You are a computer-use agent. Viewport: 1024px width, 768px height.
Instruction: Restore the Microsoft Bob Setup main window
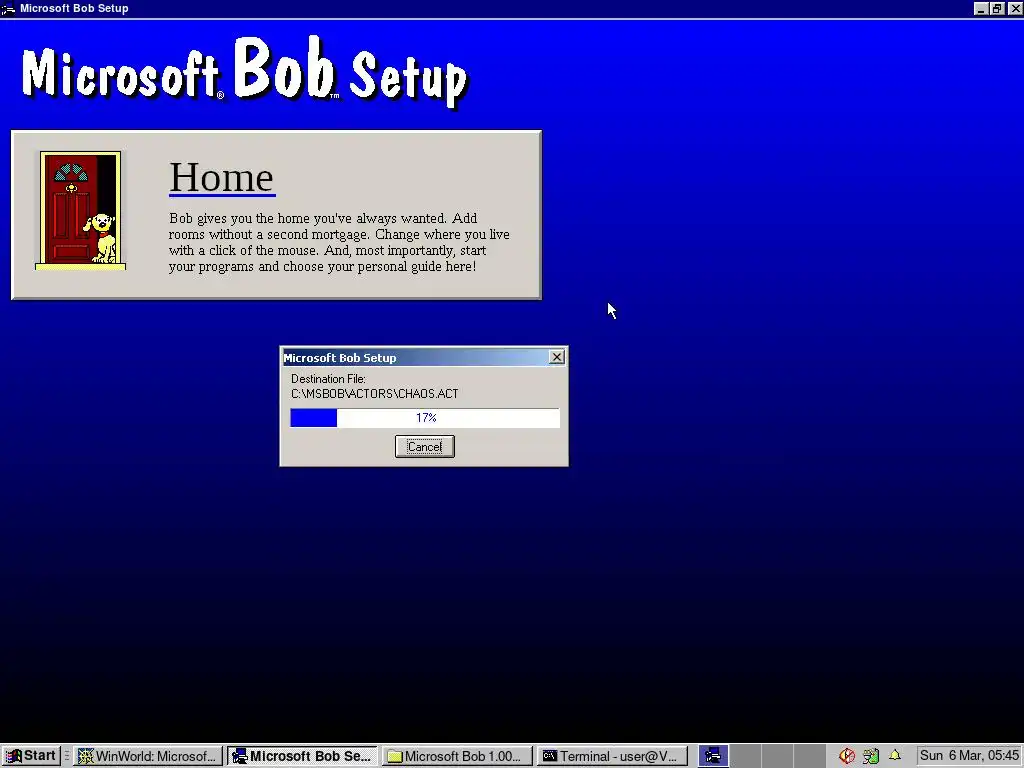click(x=997, y=8)
